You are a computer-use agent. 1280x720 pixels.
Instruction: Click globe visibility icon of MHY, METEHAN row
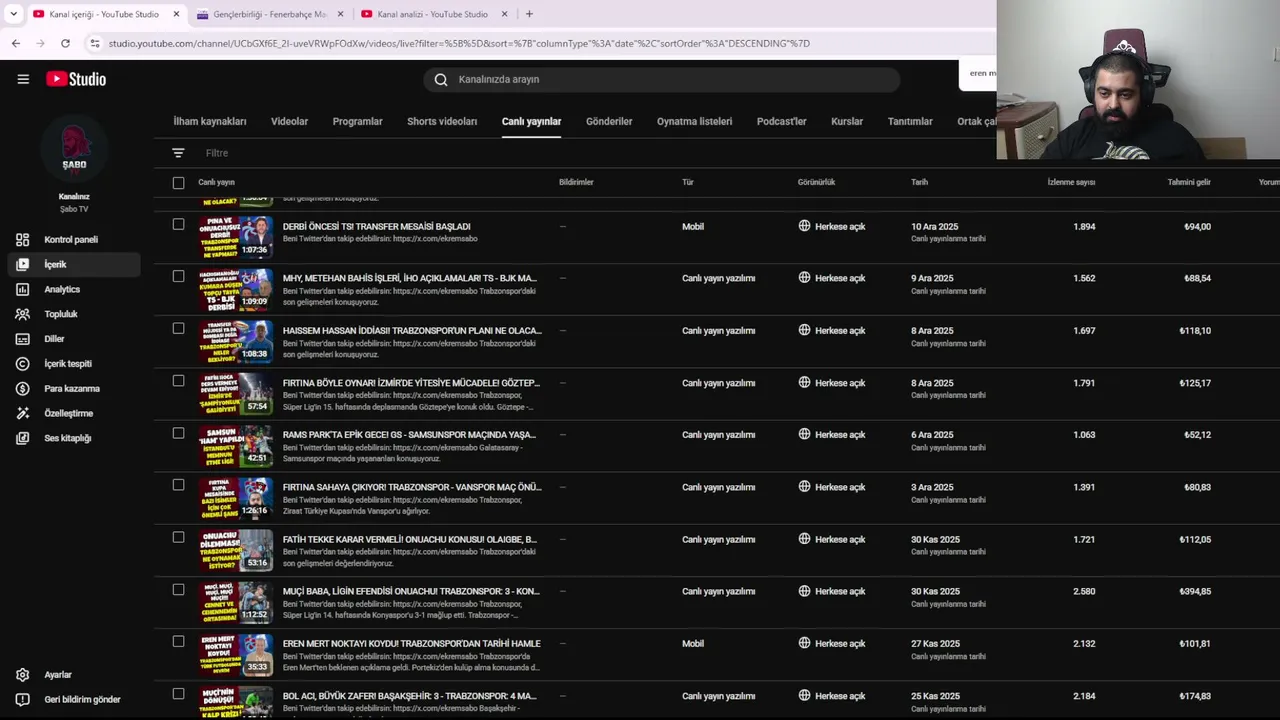[804, 278]
